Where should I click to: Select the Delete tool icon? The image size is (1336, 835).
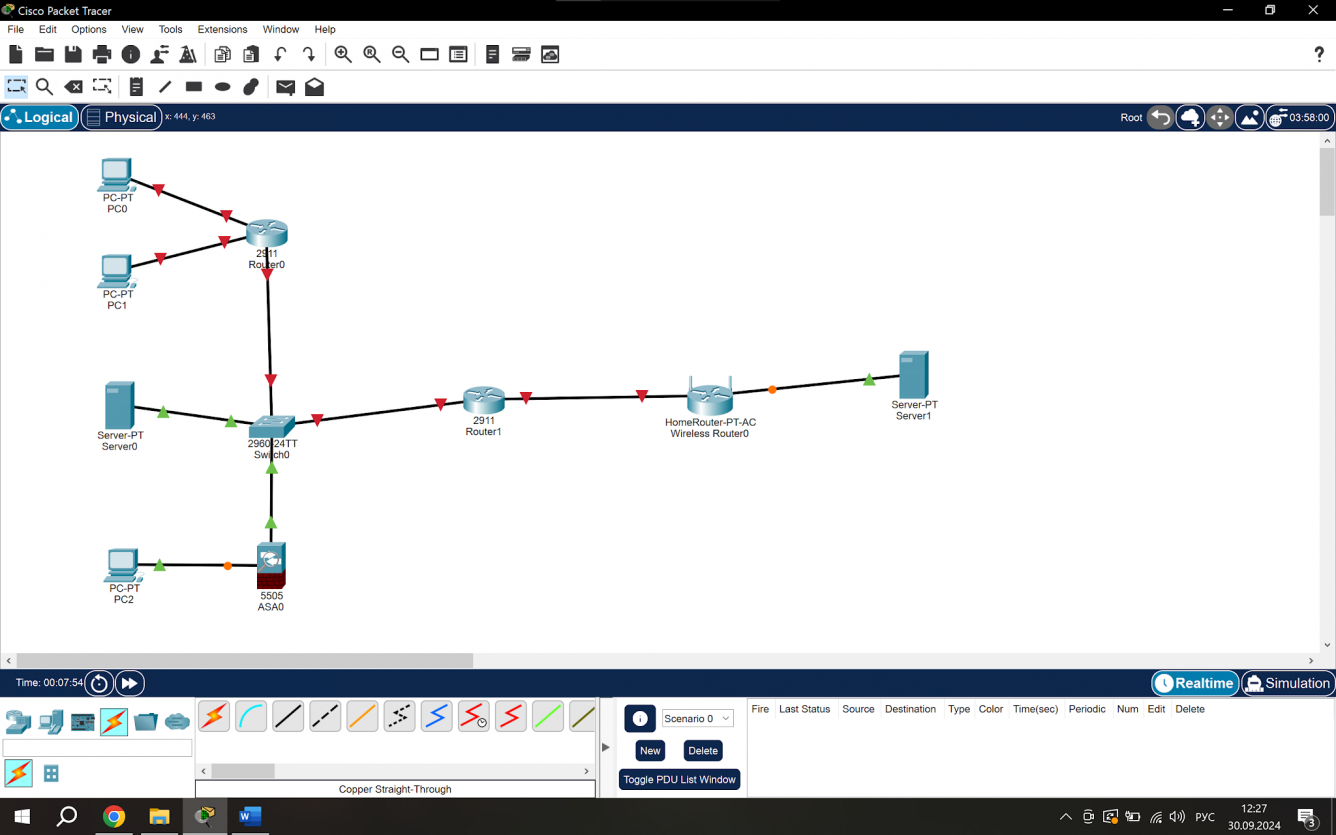pyautogui.click(x=73, y=87)
